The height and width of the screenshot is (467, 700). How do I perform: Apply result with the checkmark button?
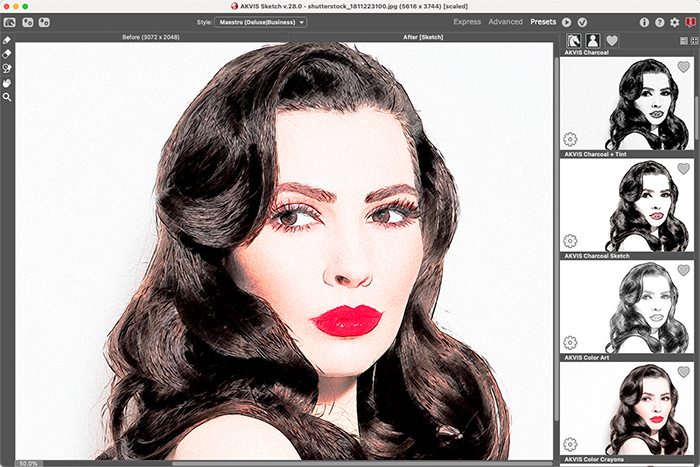pos(582,22)
